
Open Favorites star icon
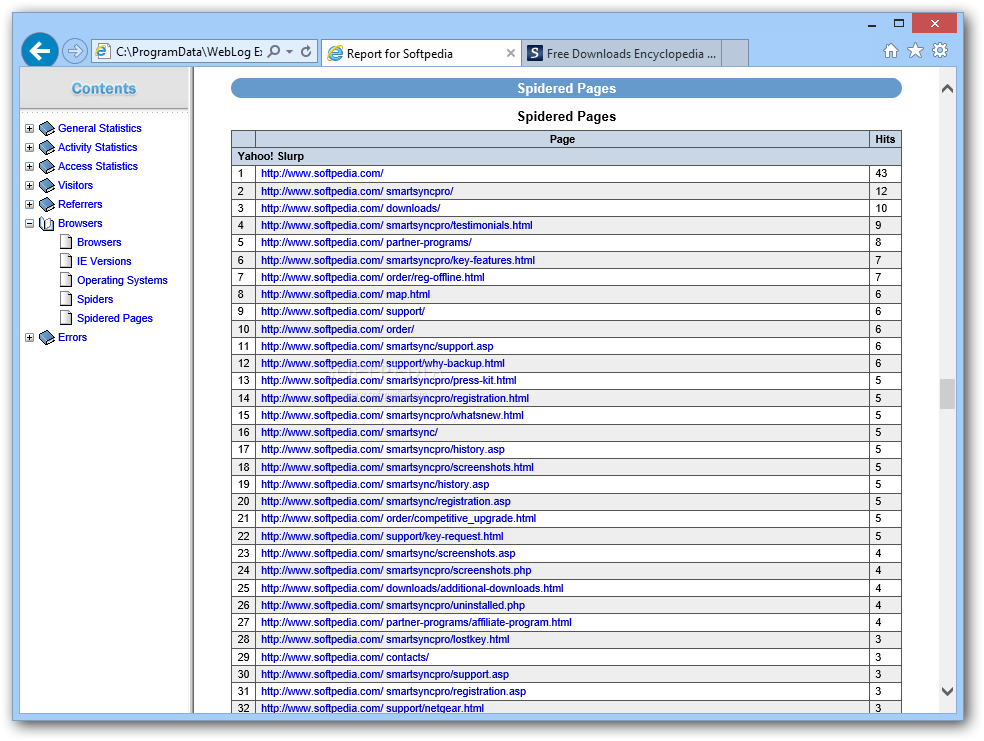coord(916,51)
